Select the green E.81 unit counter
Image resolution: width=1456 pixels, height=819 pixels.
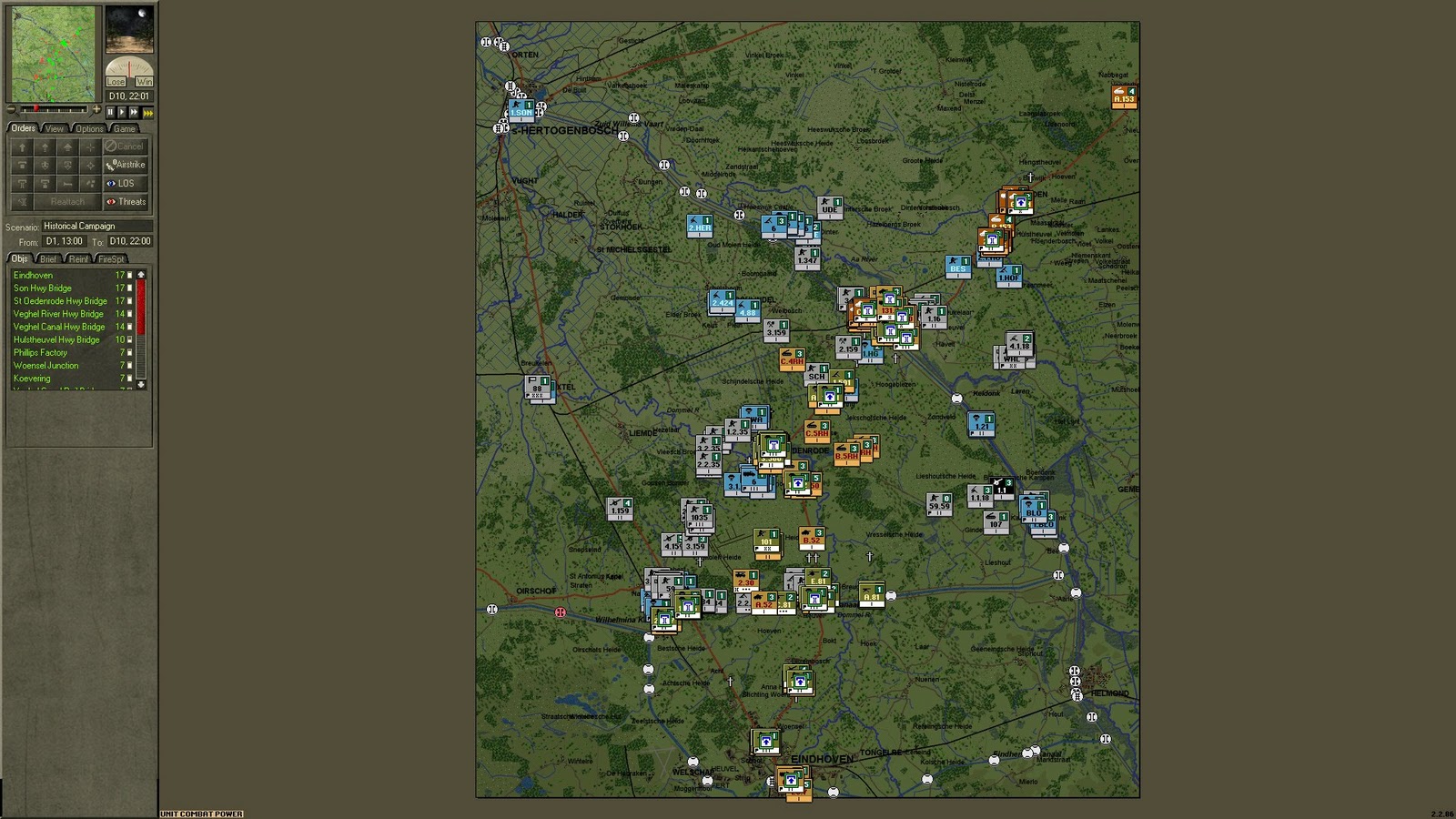tap(817, 579)
